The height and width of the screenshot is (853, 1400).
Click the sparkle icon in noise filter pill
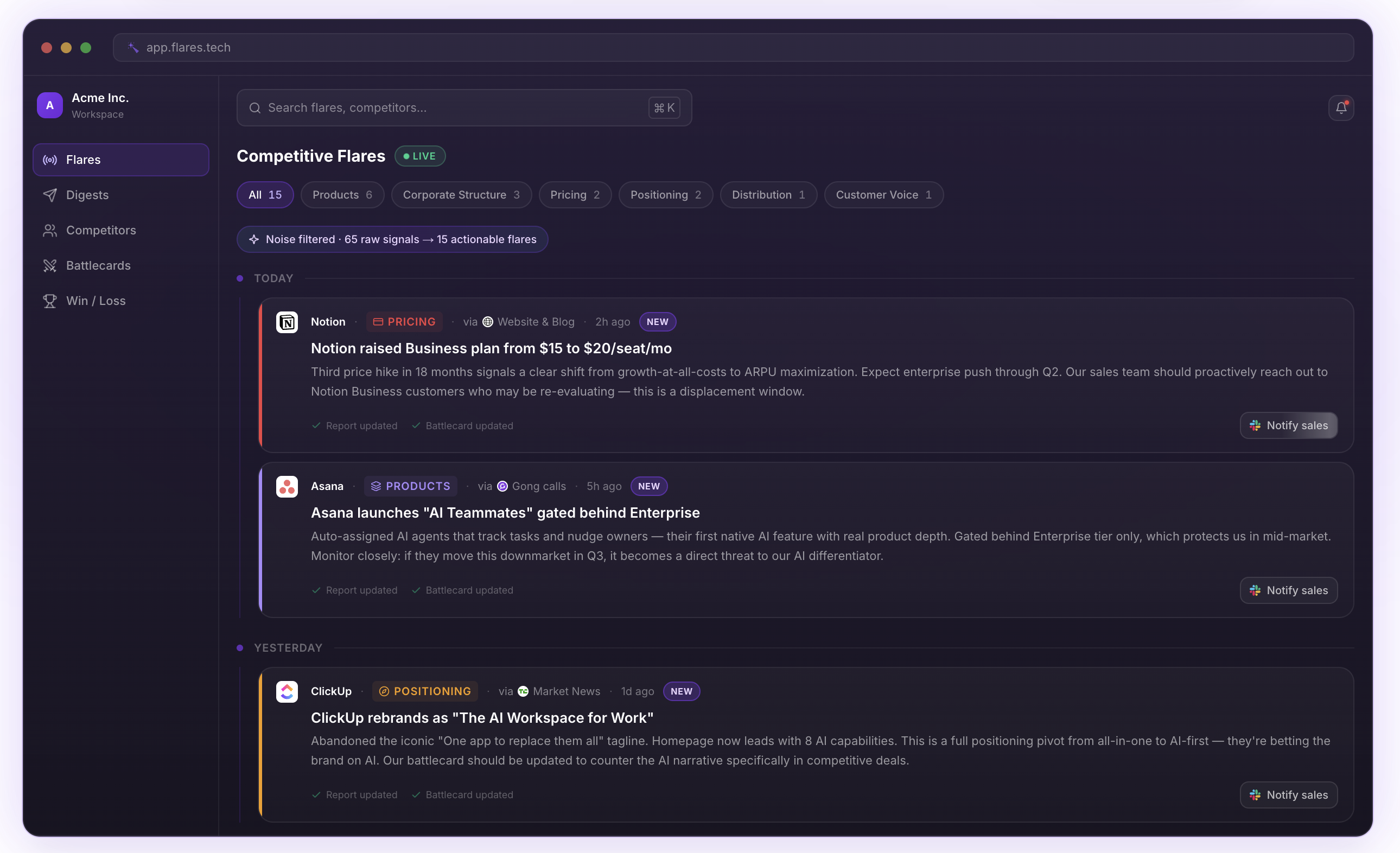tap(254, 239)
